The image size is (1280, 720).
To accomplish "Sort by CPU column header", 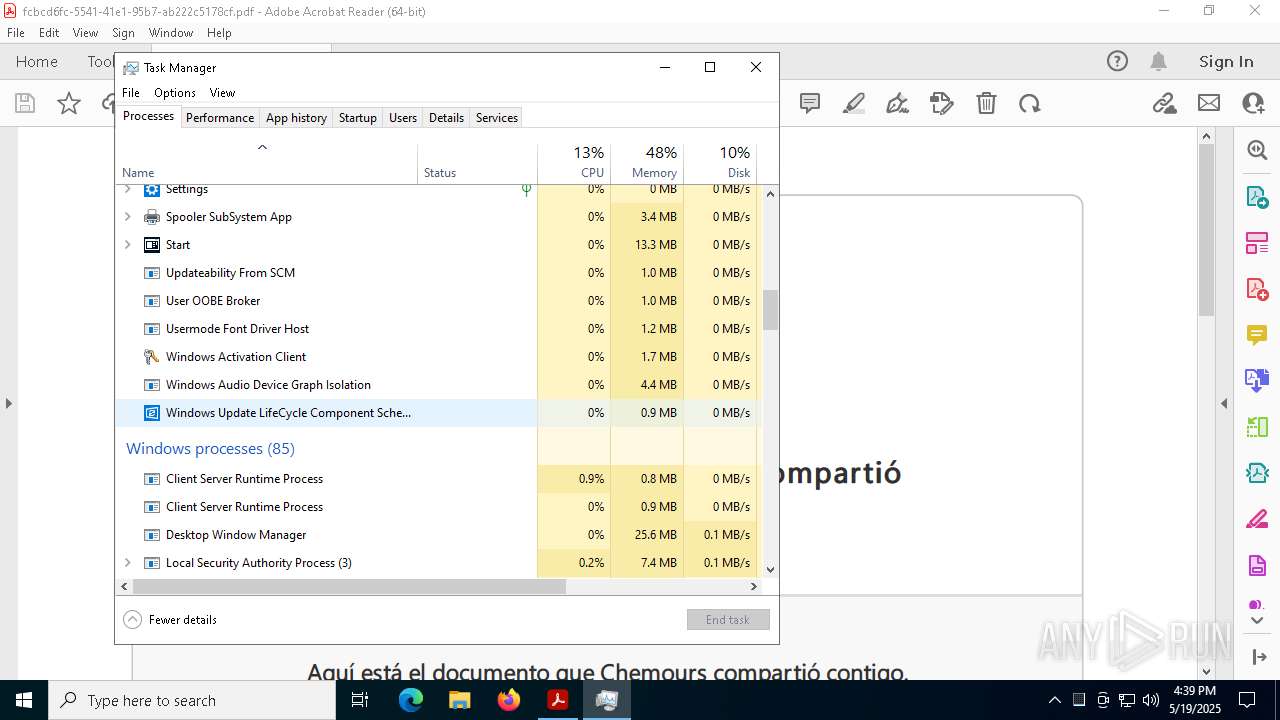I will (574, 163).
